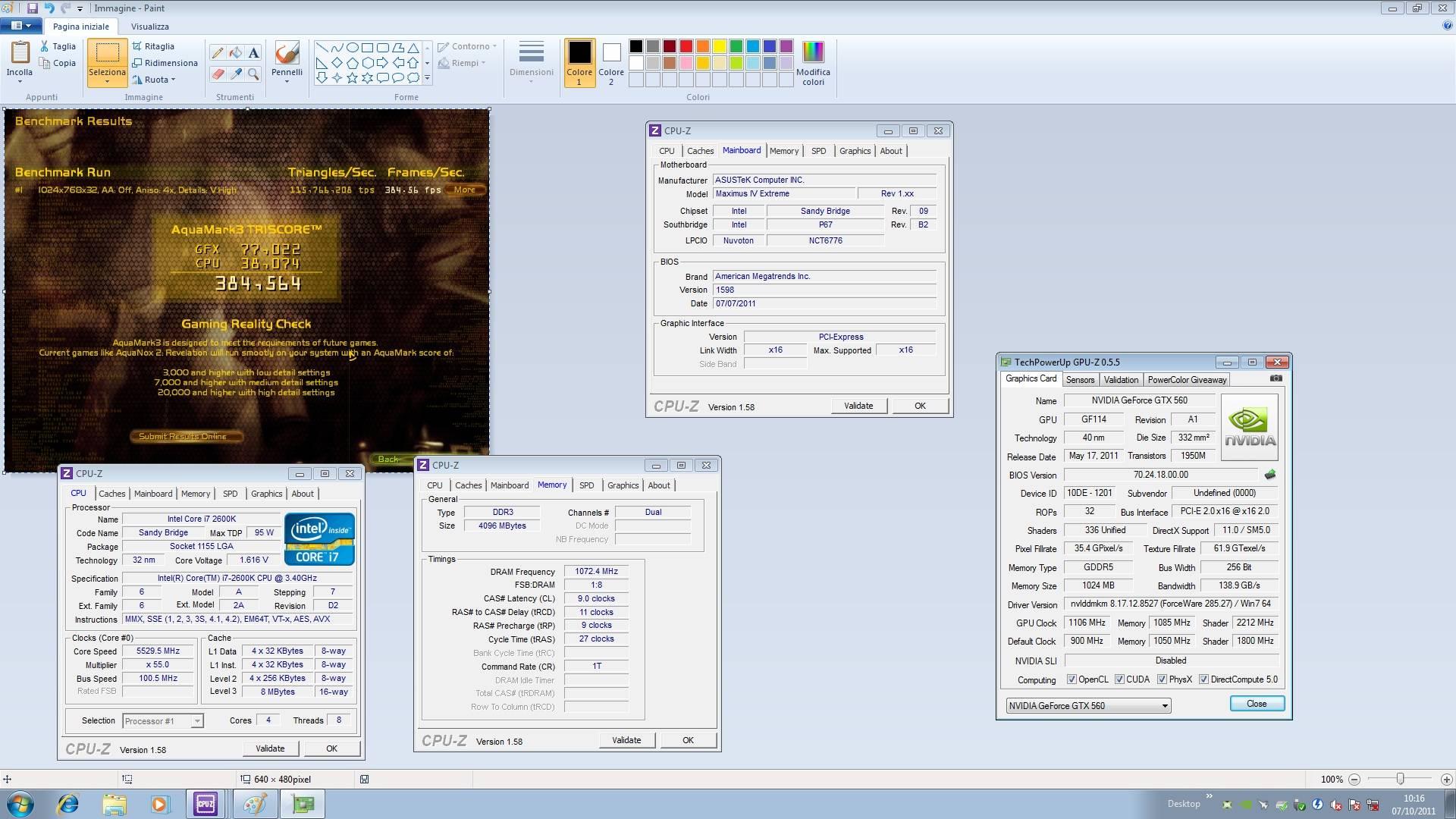Open the Paint application menu button

click(20, 26)
